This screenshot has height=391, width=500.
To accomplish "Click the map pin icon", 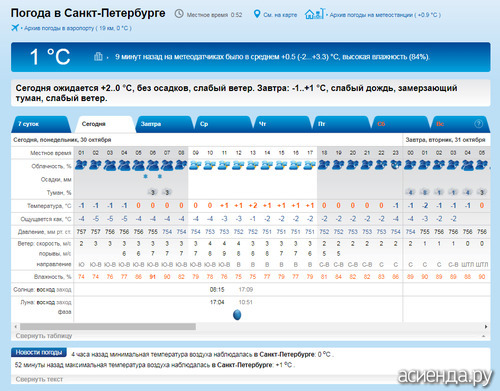I will (257, 14).
